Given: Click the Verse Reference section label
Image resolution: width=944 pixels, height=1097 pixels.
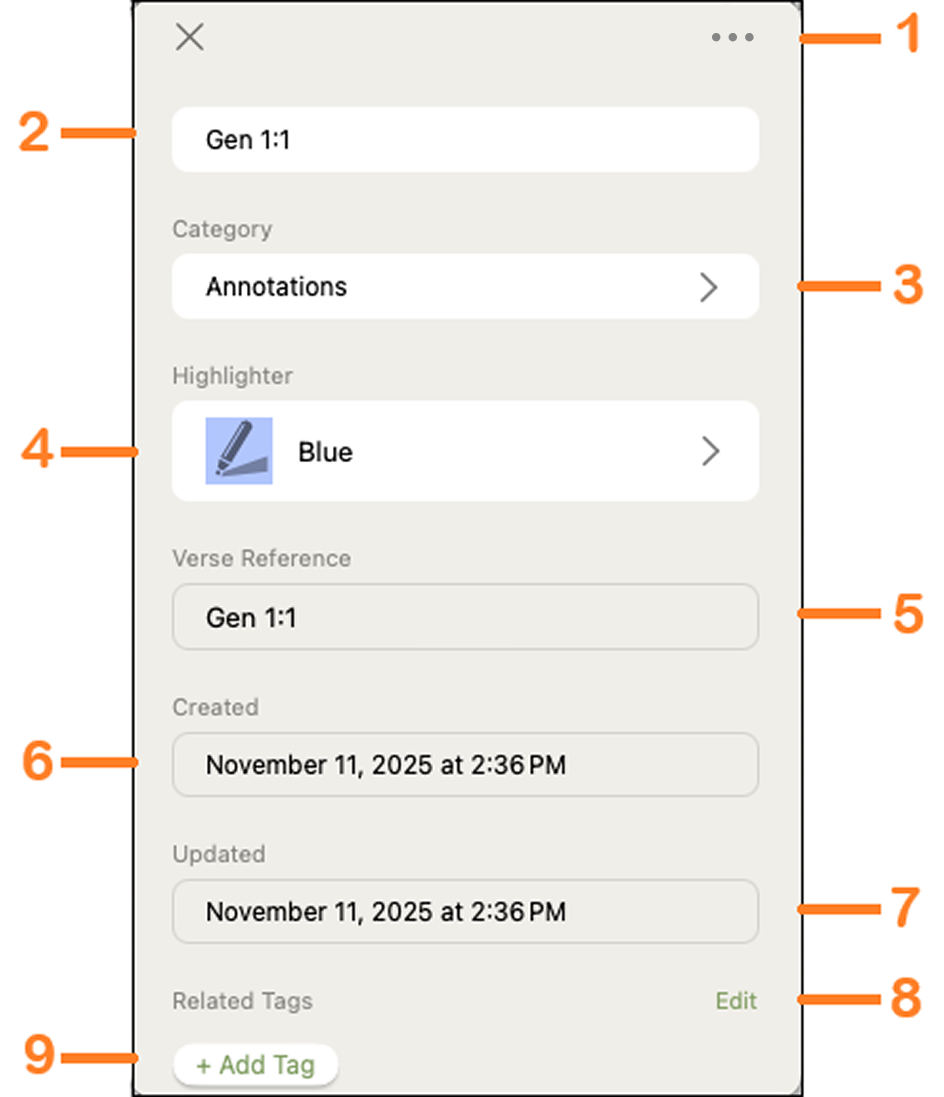Looking at the screenshot, I should [262, 558].
